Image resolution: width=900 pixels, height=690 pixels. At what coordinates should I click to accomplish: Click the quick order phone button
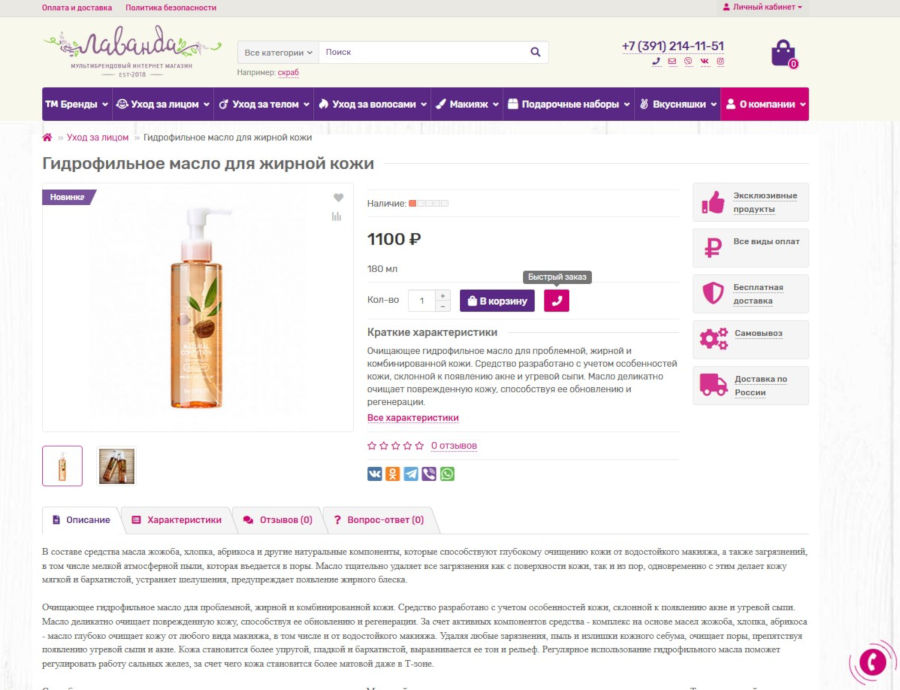click(556, 301)
